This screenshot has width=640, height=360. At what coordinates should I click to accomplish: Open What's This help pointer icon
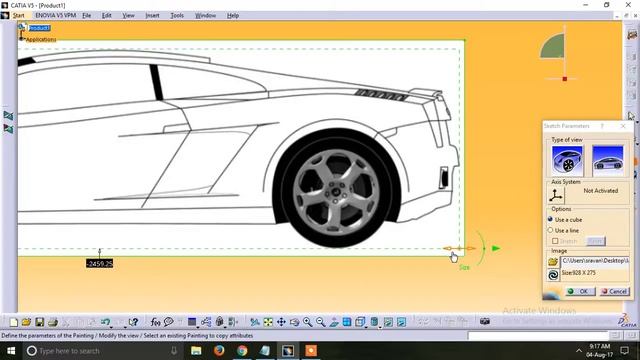tap(133, 322)
